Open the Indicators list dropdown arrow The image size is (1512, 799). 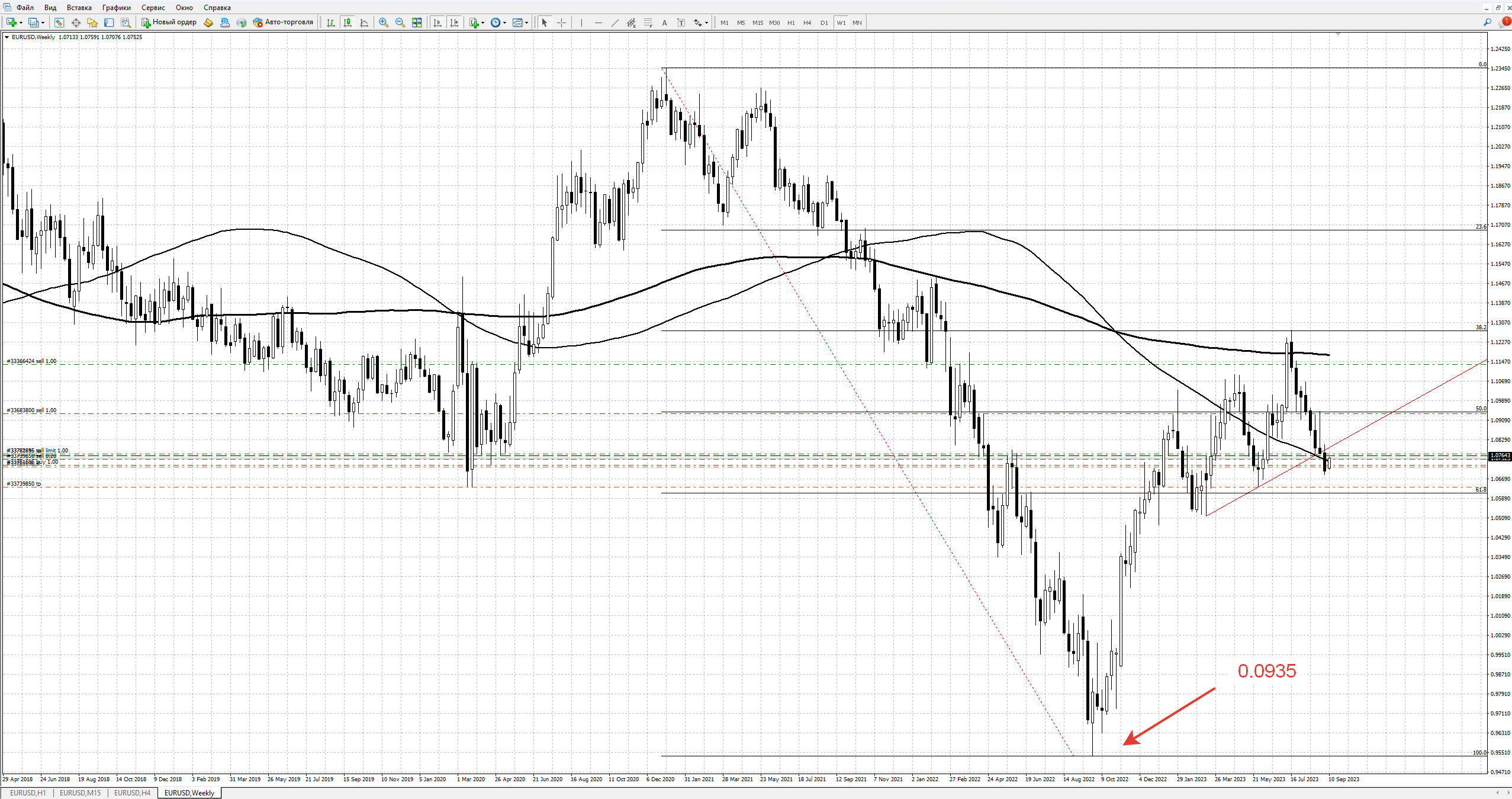tap(483, 23)
